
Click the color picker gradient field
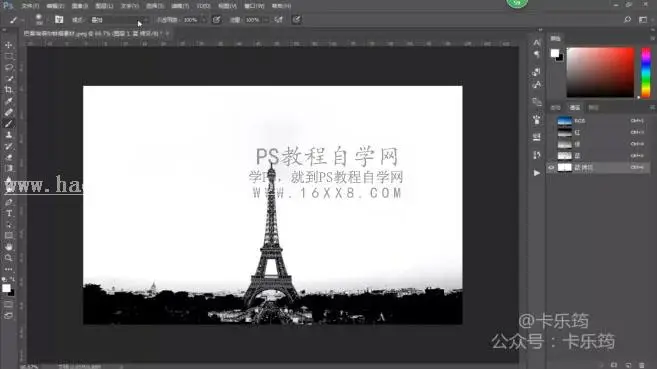point(600,72)
